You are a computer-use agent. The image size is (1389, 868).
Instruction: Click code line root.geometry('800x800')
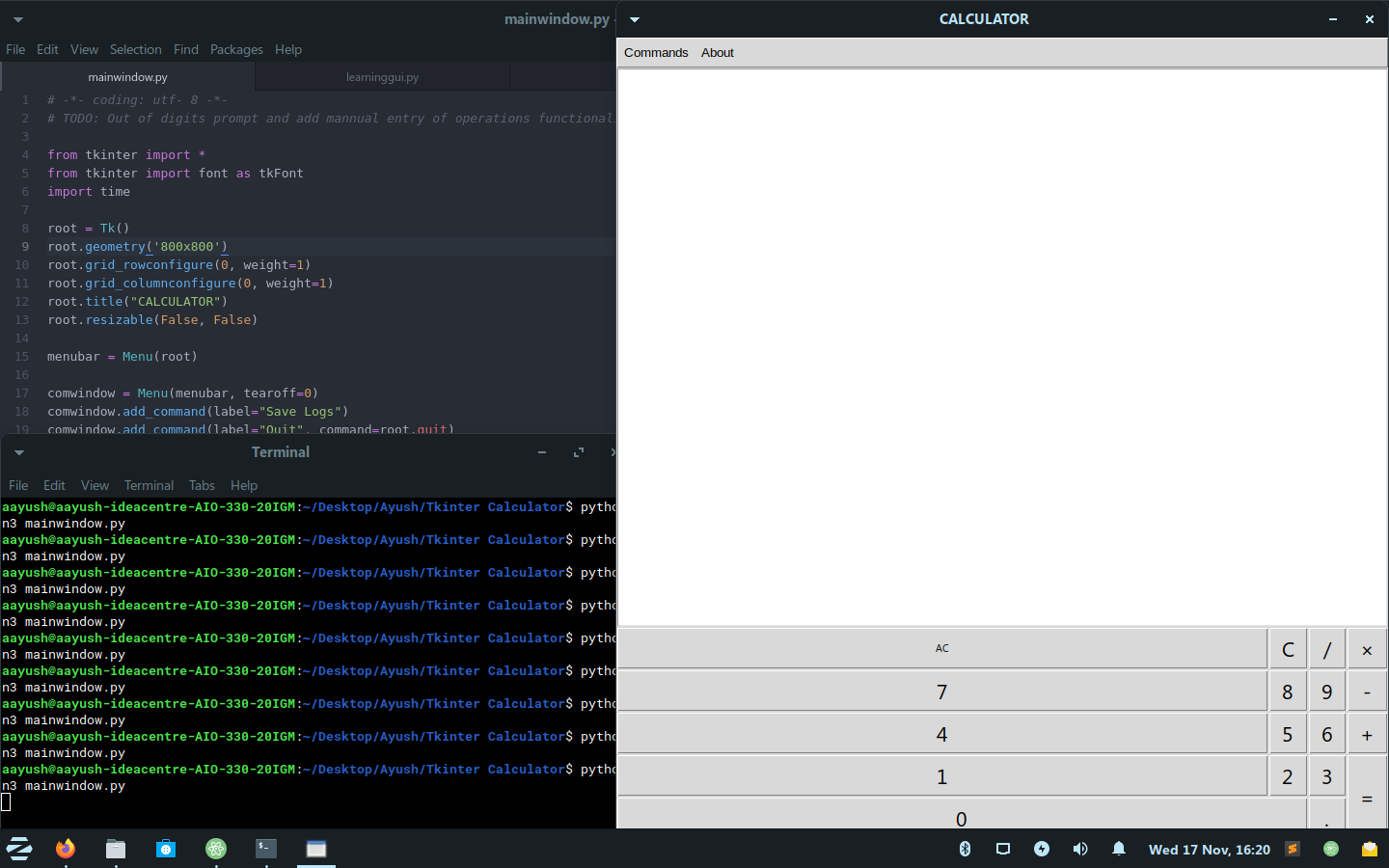click(138, 247)
